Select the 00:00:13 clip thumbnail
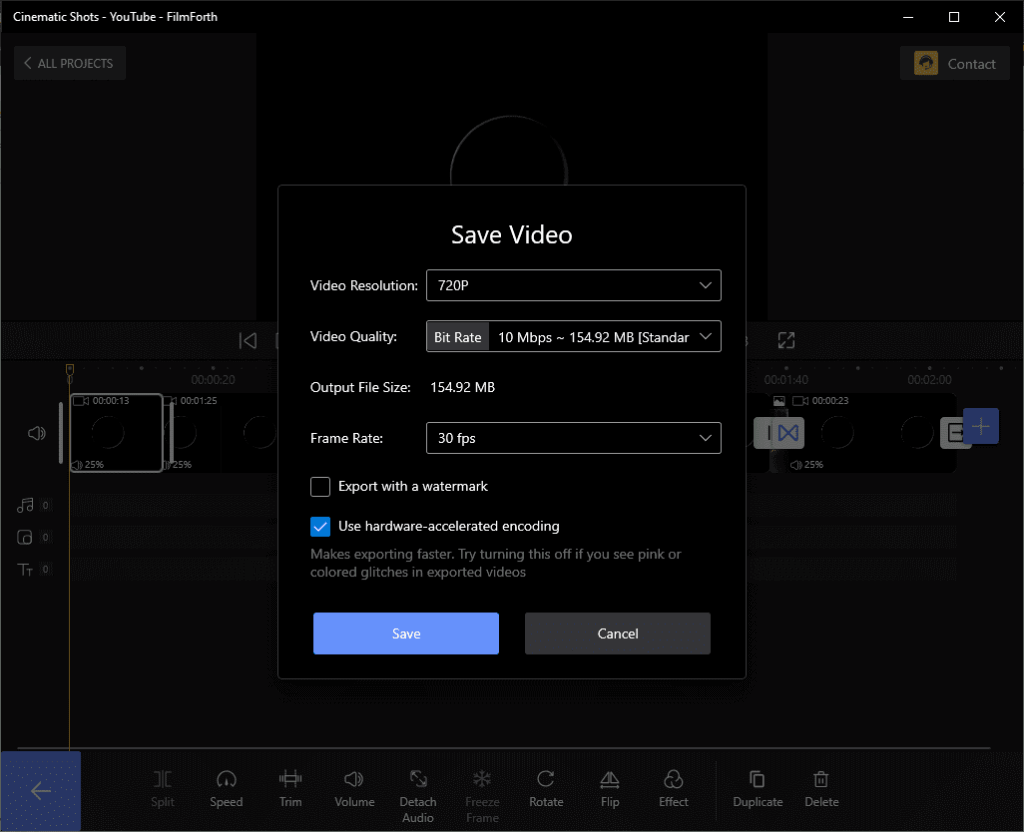 point(116,432)
